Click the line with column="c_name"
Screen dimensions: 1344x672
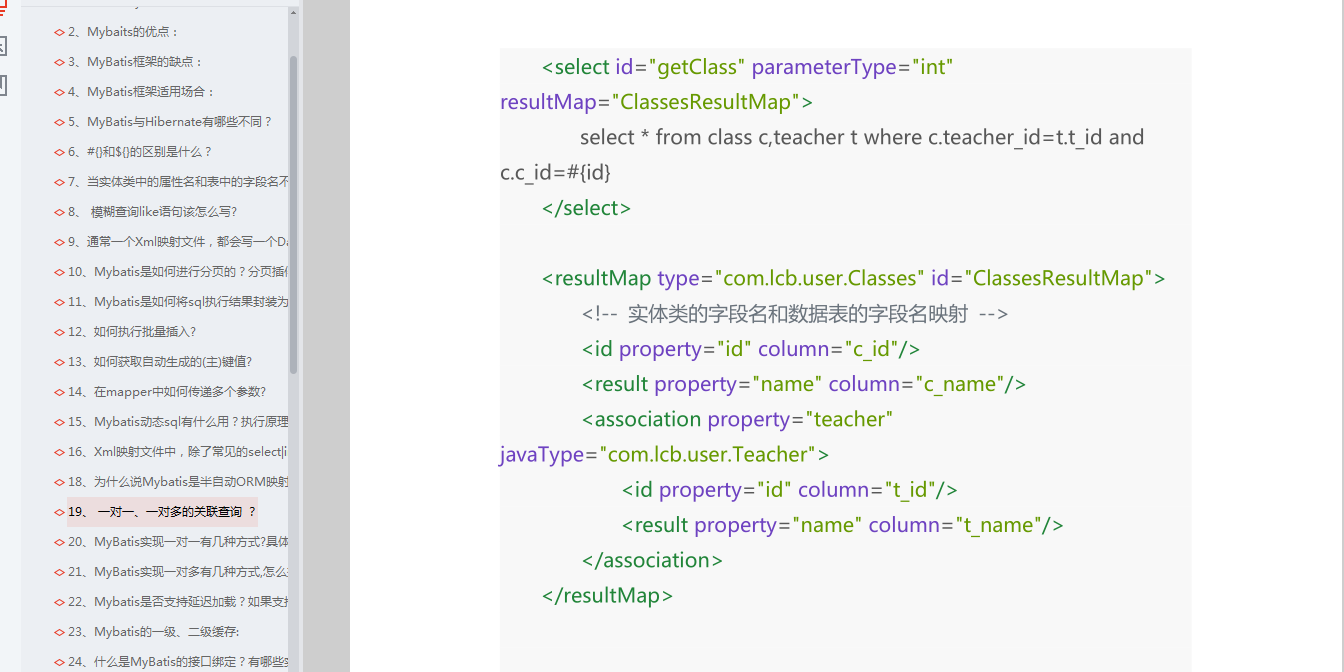[804, 384]
